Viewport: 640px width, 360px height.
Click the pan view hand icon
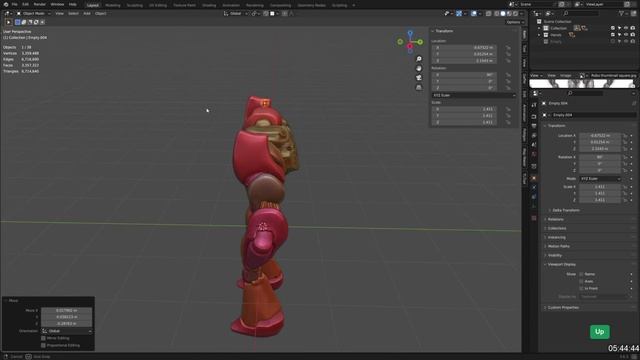[419, 69]
